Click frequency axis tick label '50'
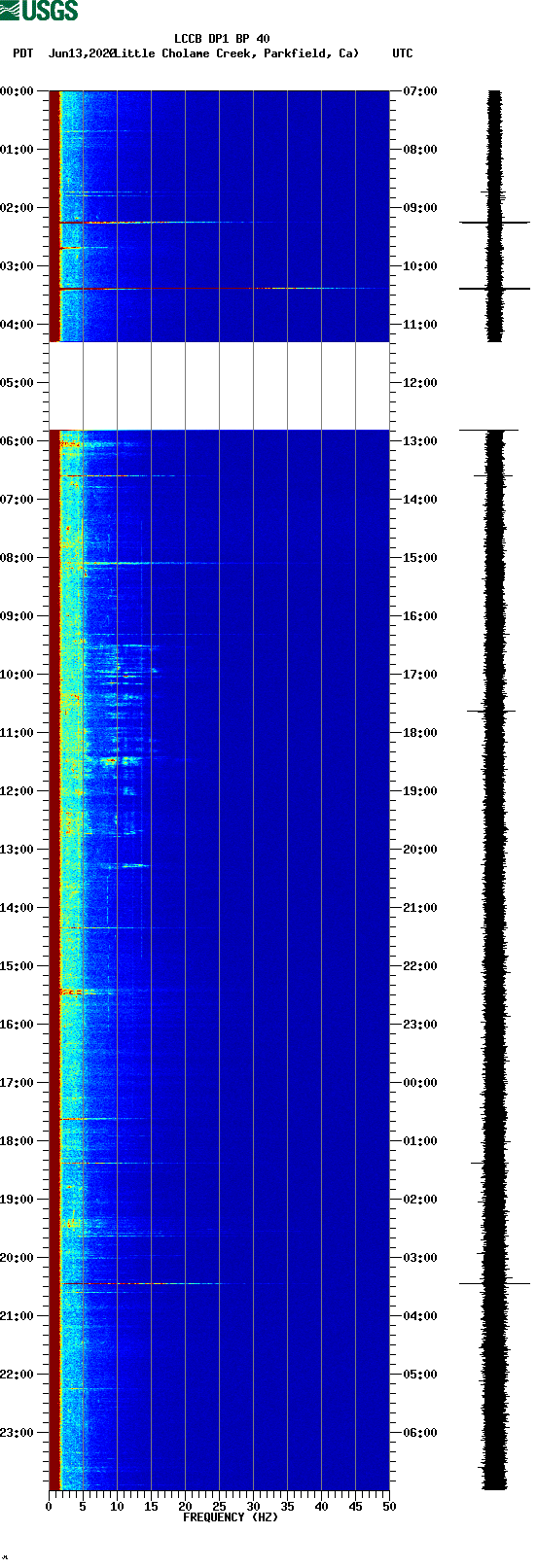Image resolution: width=537 pixels, height=1568 pixels. coord(389,1507)
